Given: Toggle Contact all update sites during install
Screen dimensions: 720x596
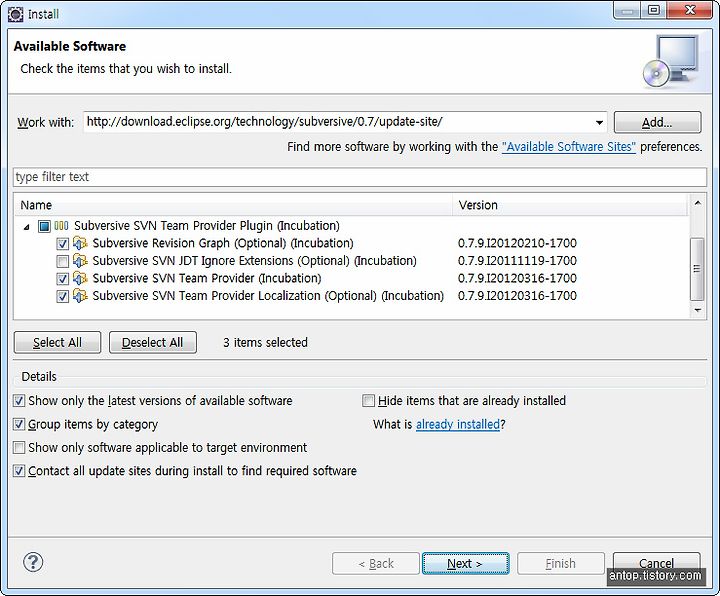Looking at the screenshot, I should (19, 471).
